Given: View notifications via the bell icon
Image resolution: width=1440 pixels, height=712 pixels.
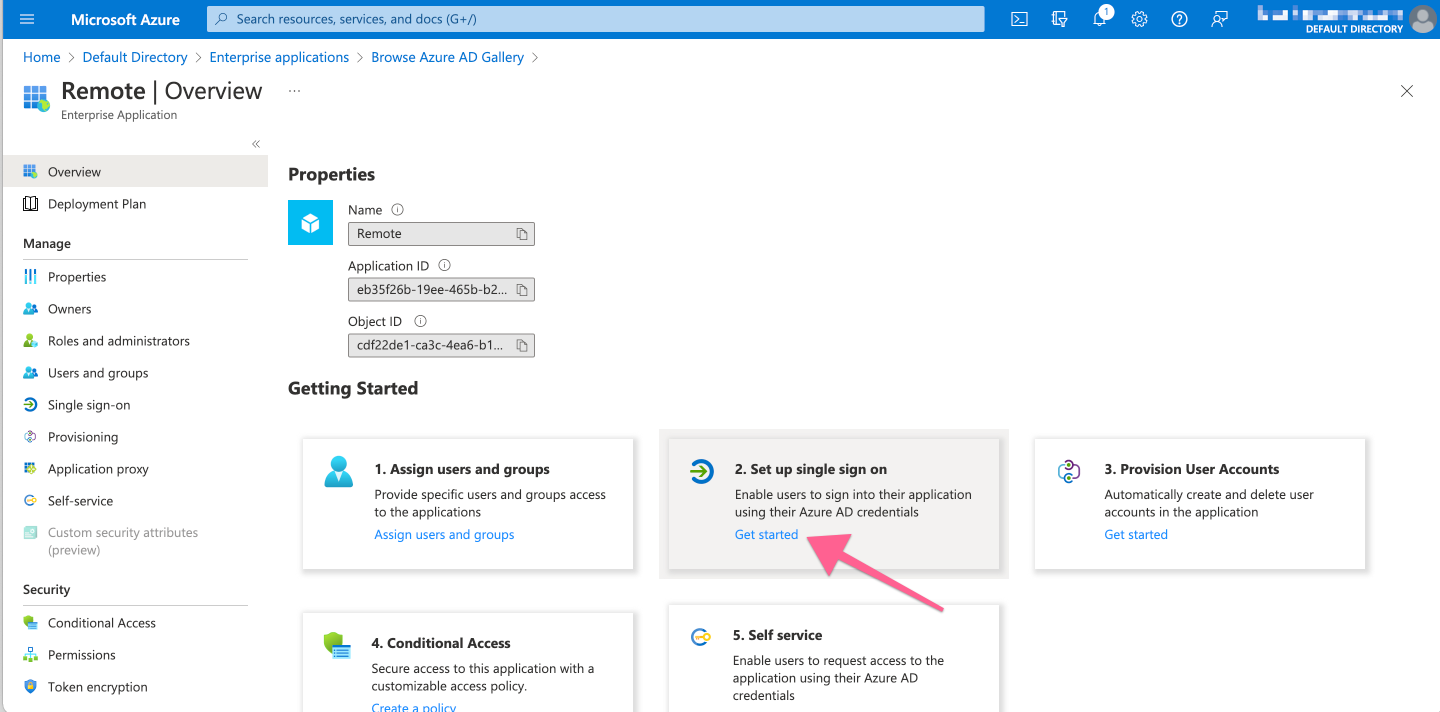Looking at the screenshot, I should [1098, 19].
